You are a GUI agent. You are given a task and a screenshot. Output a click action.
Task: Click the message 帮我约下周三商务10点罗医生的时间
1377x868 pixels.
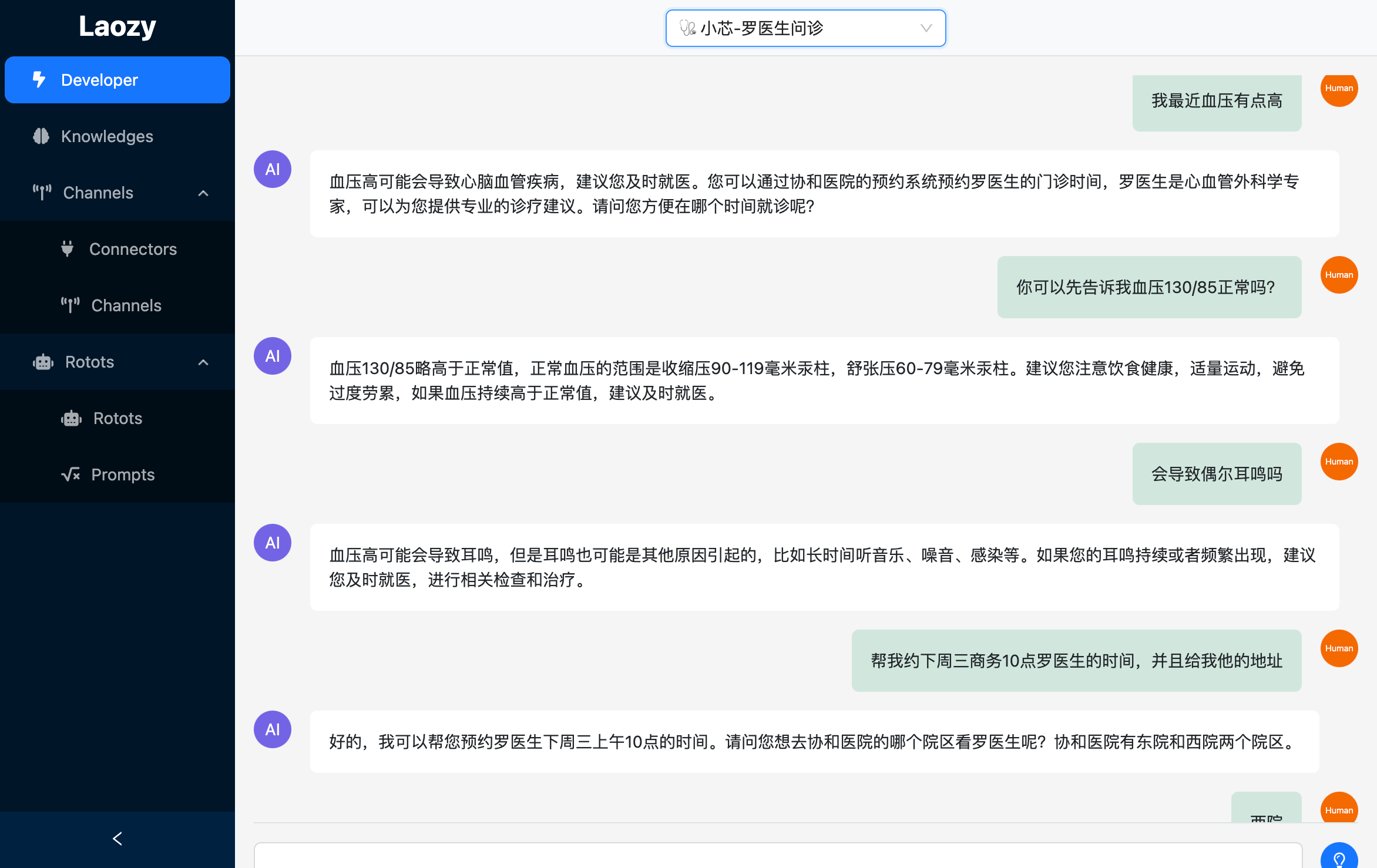coord(1076,661)
